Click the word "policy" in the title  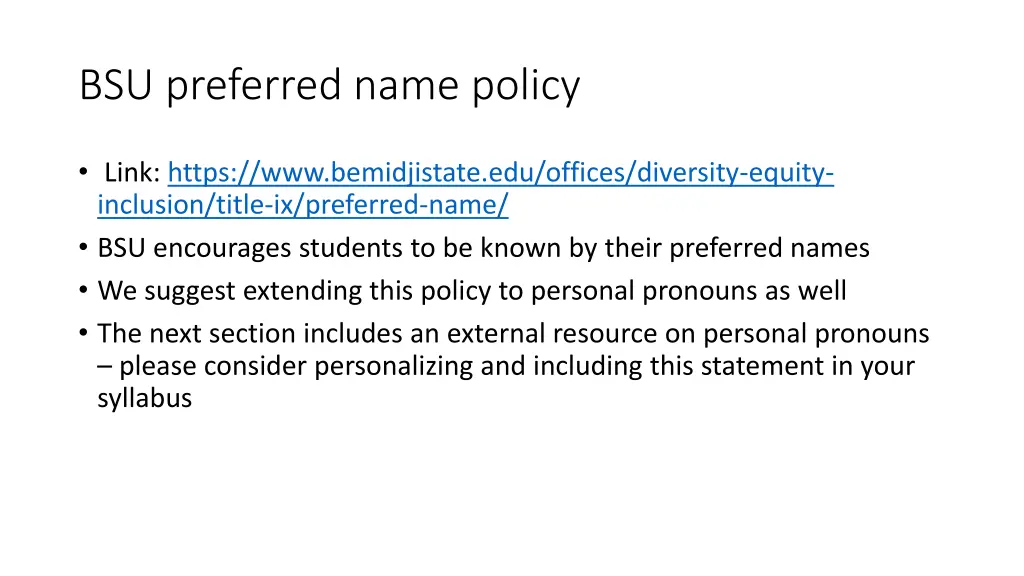tap(530, 86)
